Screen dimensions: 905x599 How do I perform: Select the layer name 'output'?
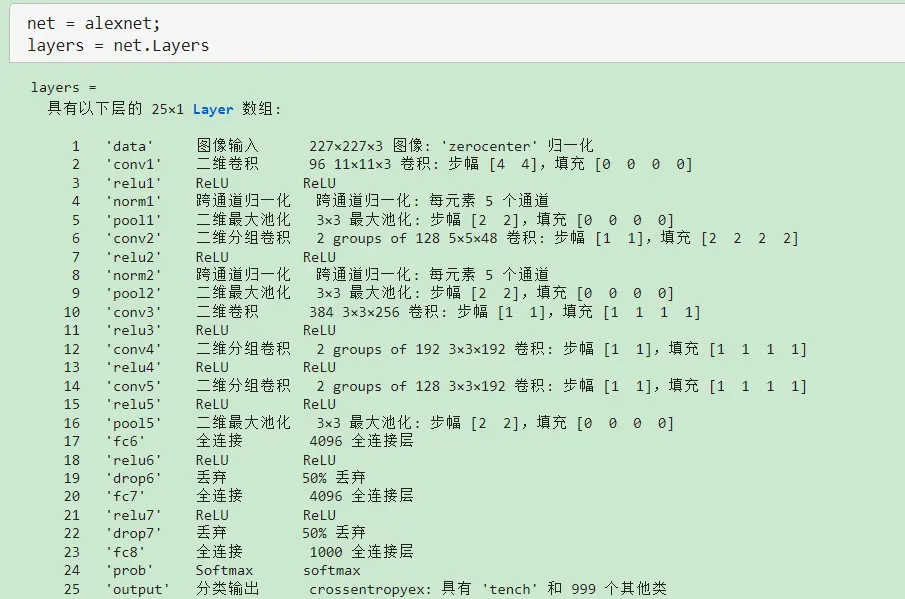[x=137, y=589]
